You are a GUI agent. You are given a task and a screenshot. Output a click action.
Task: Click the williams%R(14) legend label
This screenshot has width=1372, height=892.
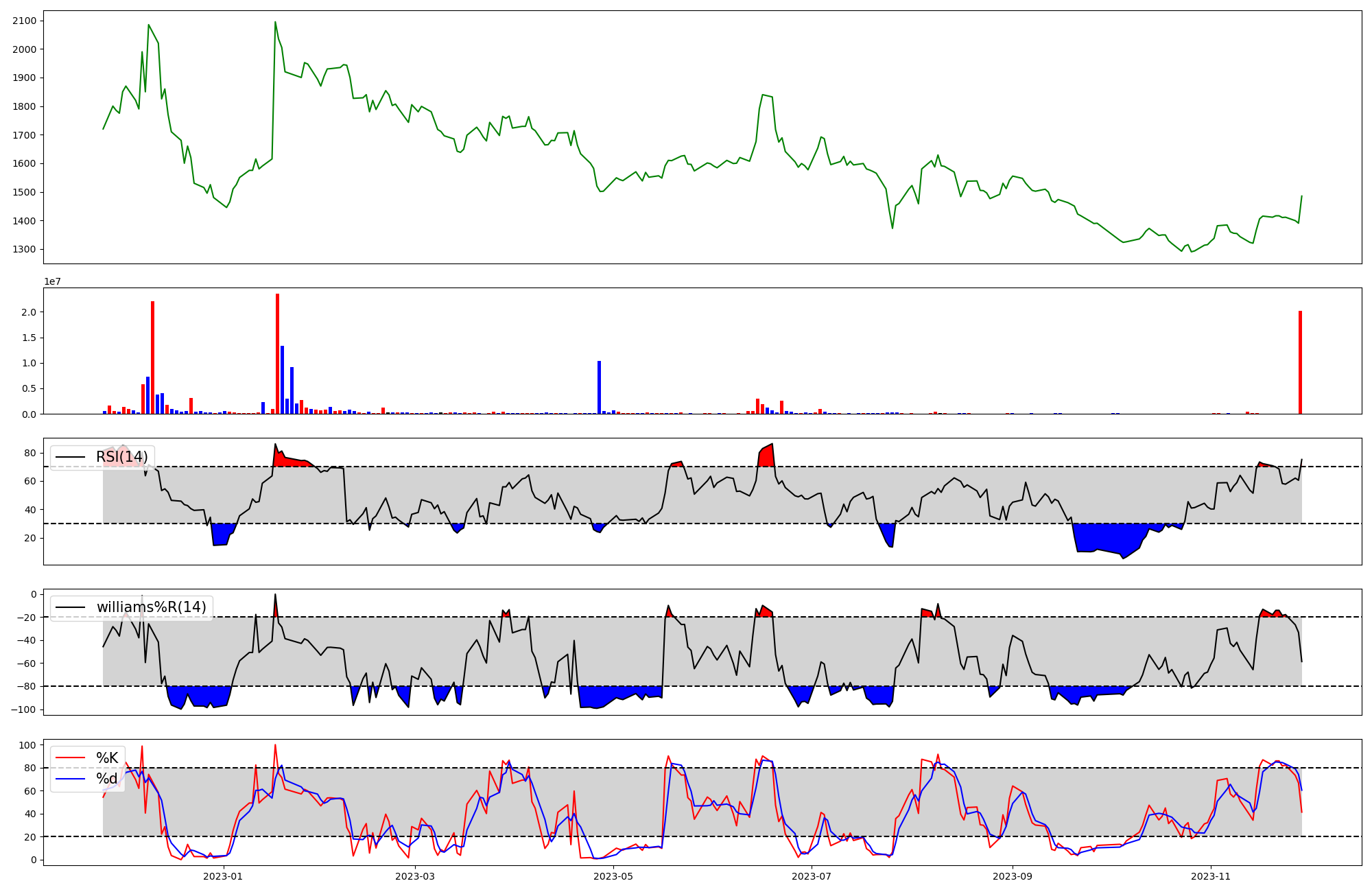pyautogui.click(x=151, y=607)
